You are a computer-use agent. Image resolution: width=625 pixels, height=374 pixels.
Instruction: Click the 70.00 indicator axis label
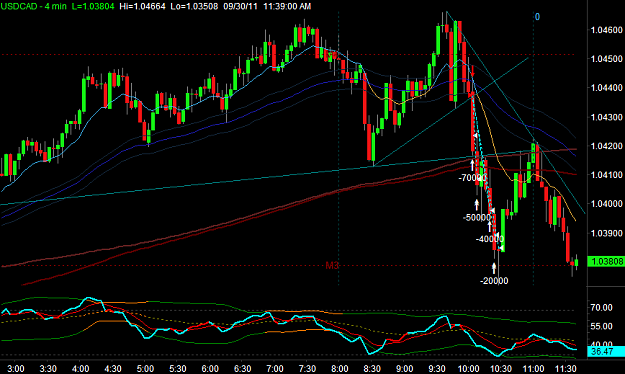601,307
